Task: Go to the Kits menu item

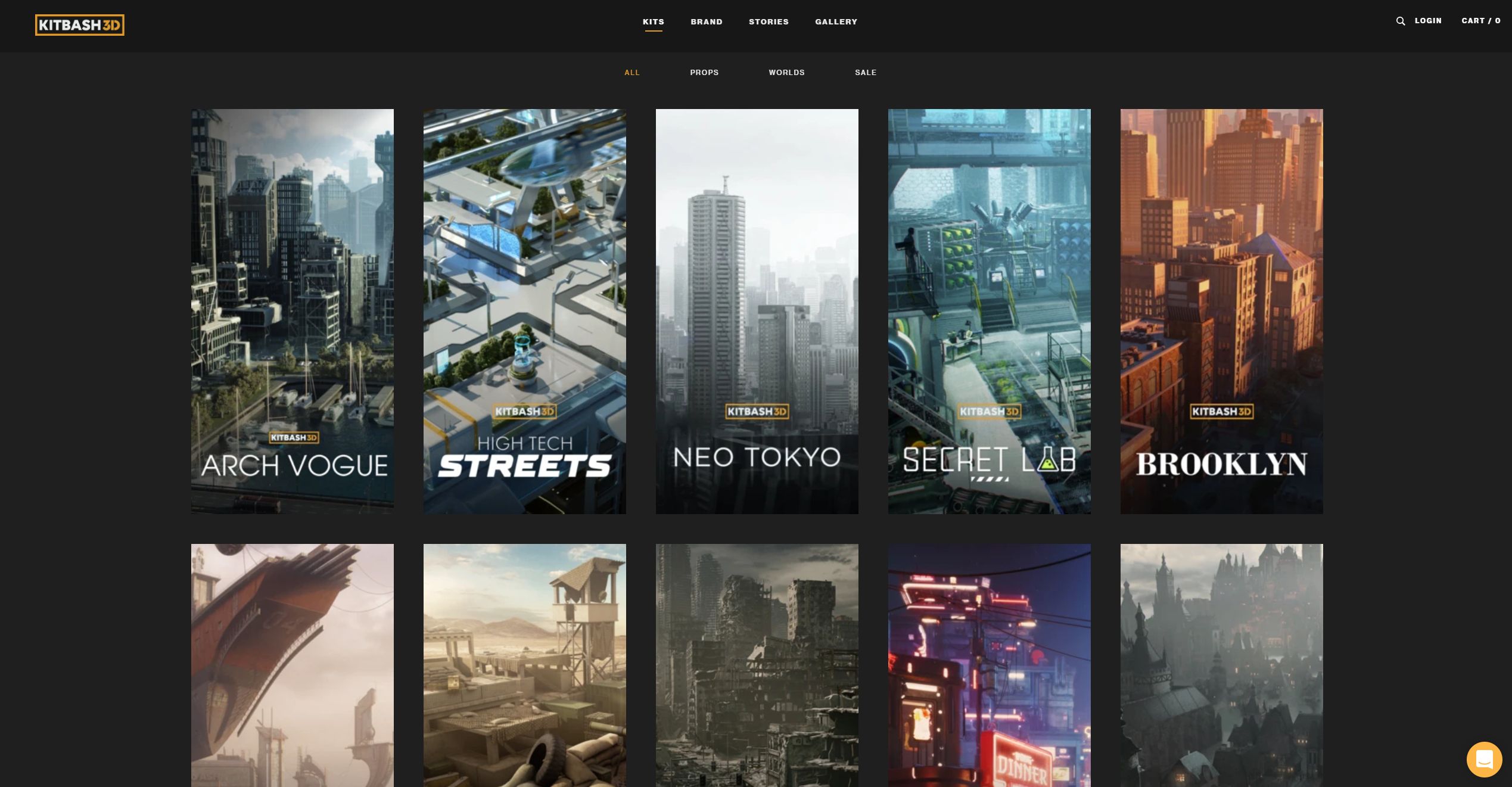Action: coord(654,21)
